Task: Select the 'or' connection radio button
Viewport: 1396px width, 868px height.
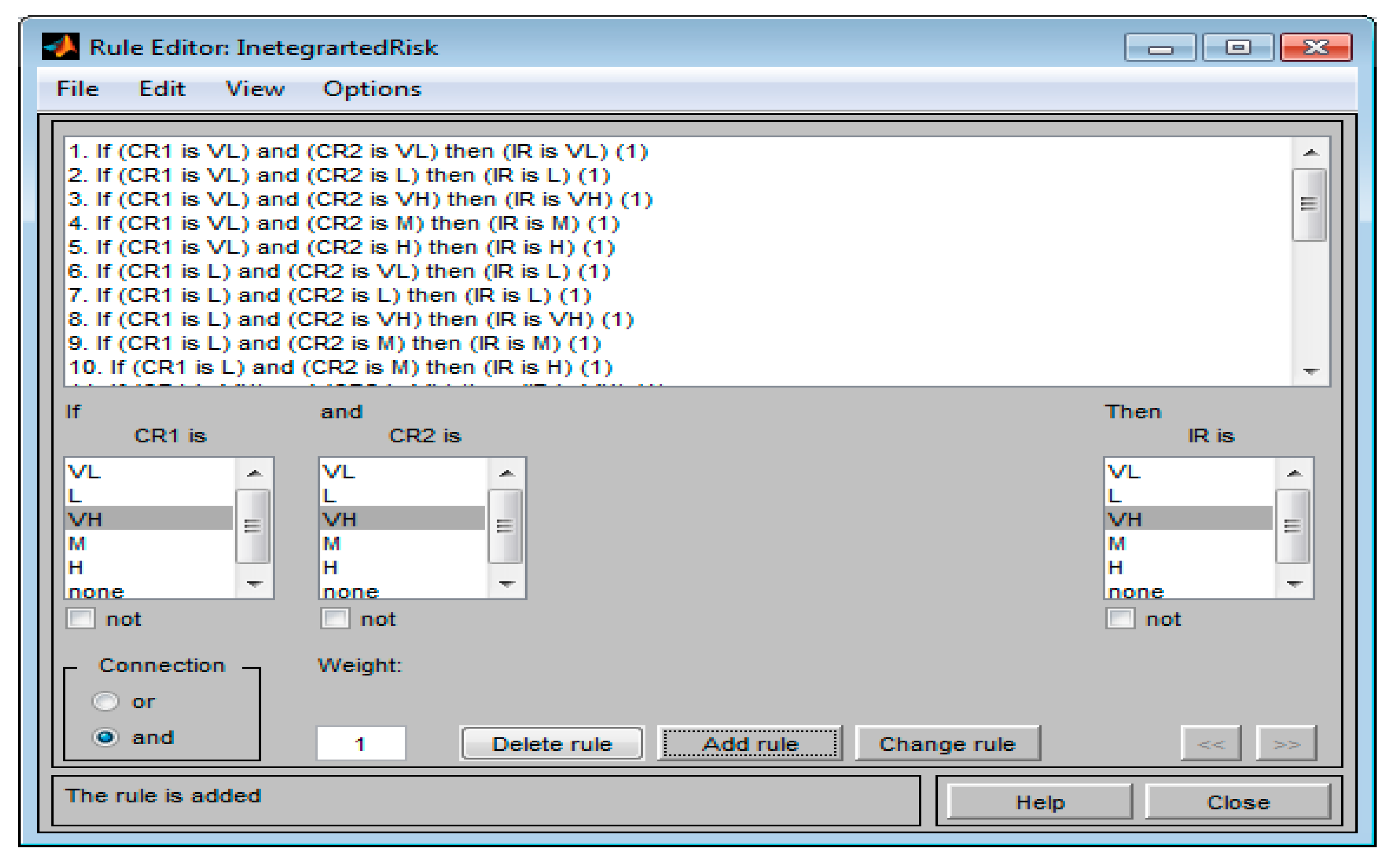Action: tap(106, 702)
